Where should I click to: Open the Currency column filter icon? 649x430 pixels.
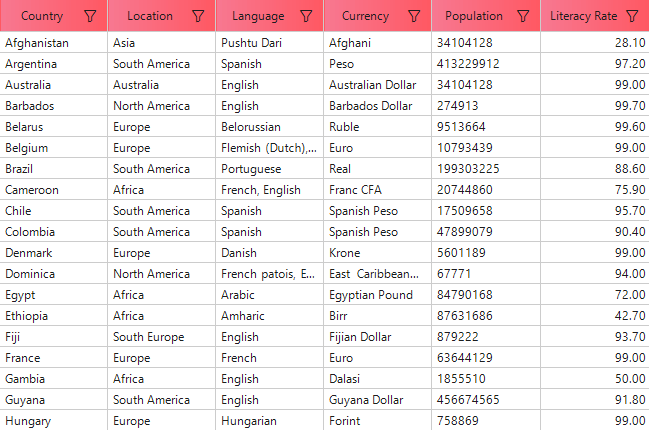point(413,16)
